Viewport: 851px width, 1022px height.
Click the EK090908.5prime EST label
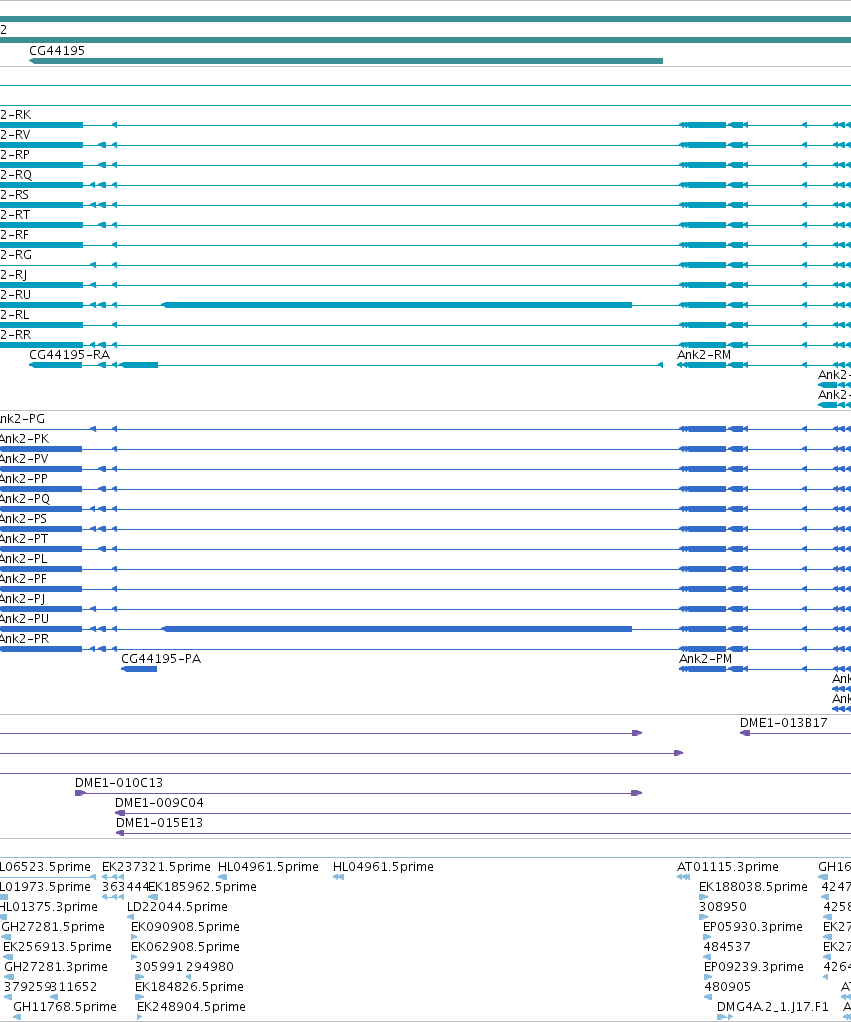186,927
